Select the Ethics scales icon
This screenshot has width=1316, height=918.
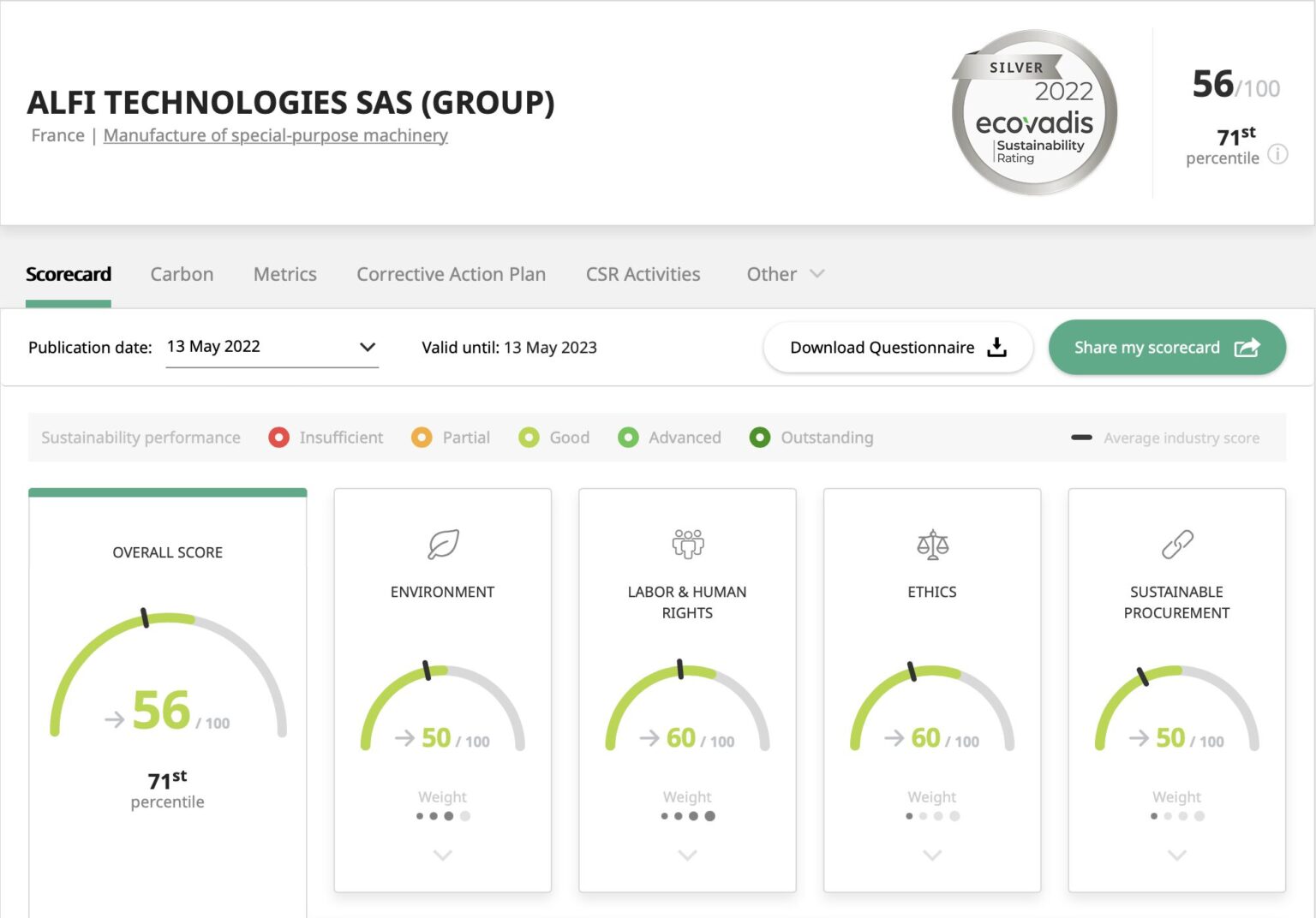point(932,545)
